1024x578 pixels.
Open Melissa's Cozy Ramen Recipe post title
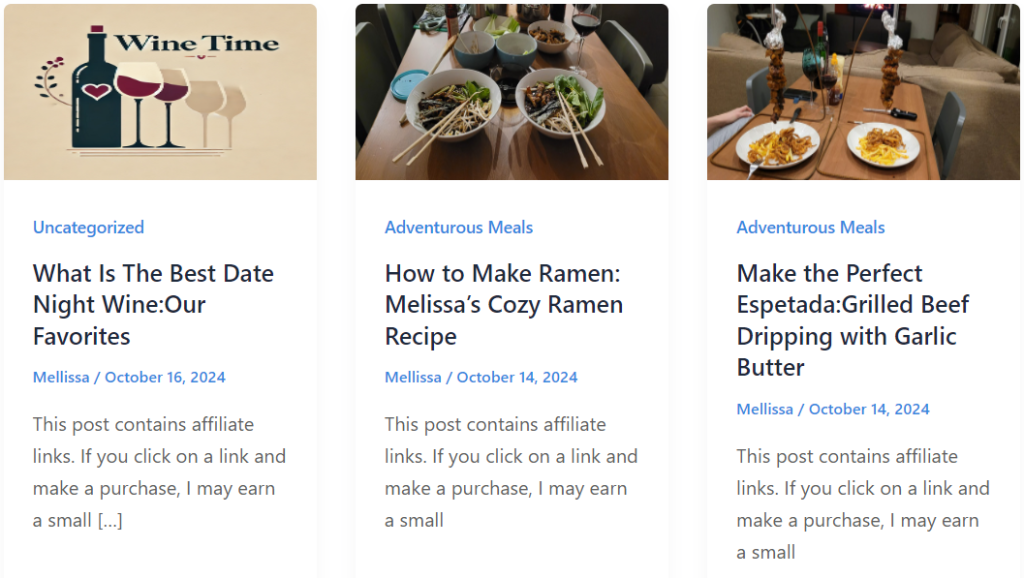503,304
